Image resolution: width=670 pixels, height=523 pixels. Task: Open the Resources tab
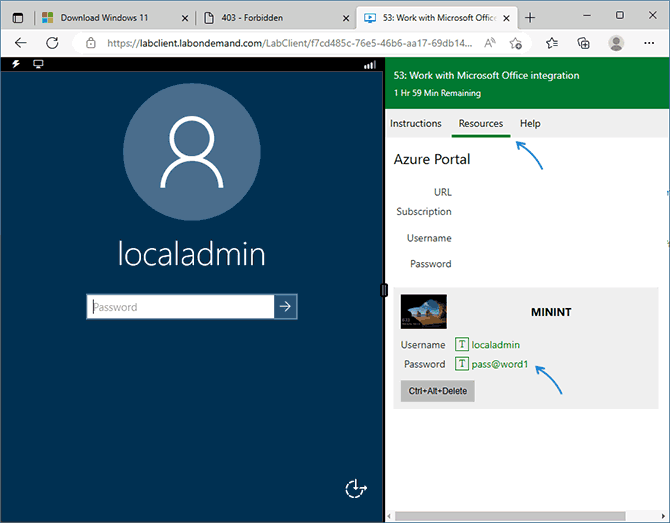(x=481, y=123)
